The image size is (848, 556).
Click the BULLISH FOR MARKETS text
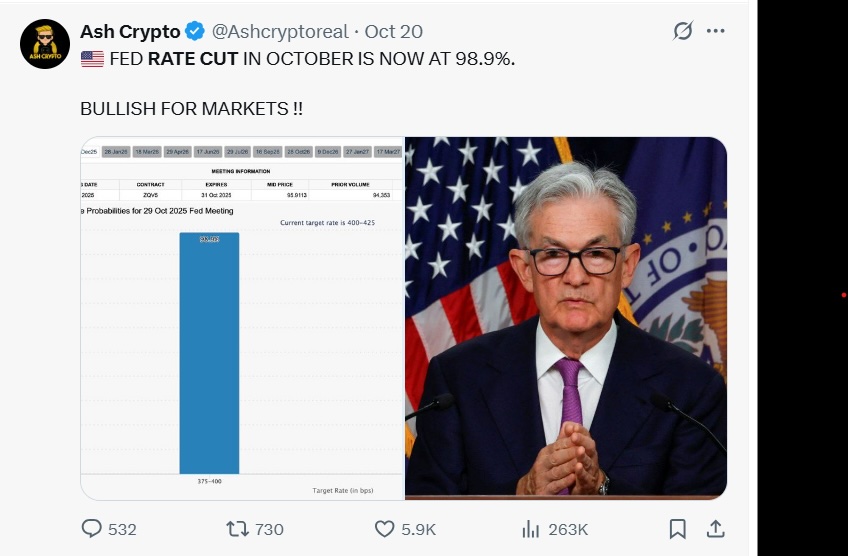coord(191,107)
